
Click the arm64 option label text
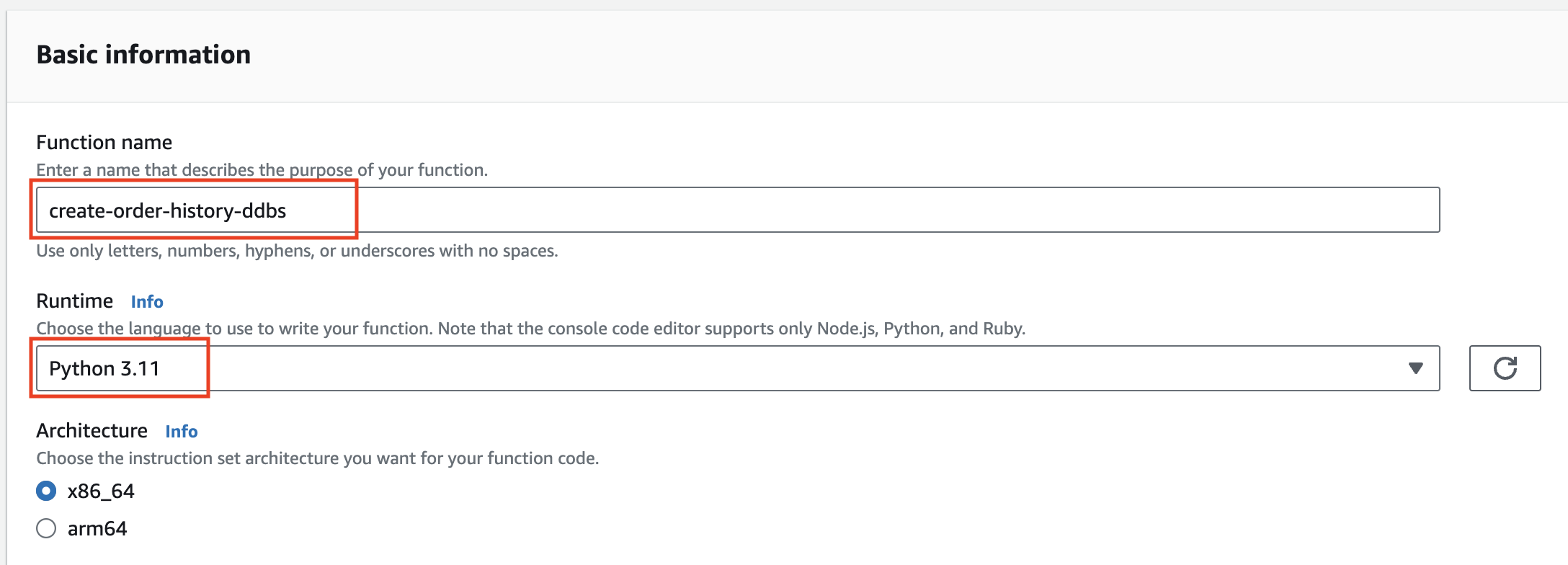pyautogui.click(x=97, y=528)
